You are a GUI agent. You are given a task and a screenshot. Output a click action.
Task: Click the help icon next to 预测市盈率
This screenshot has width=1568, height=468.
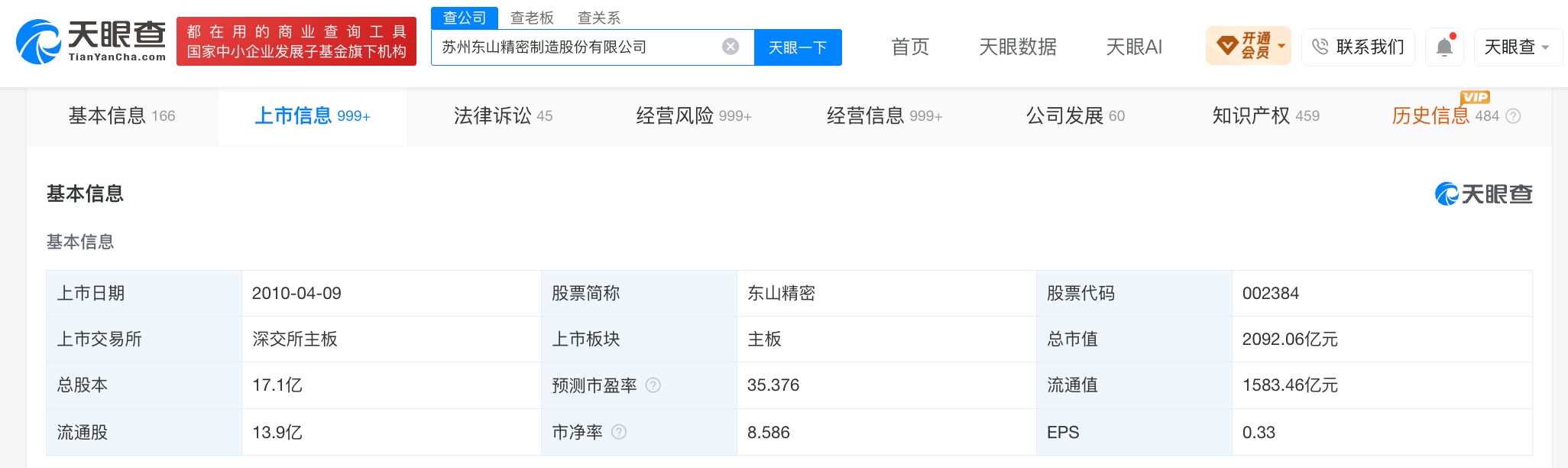click(x=653, y=385)
